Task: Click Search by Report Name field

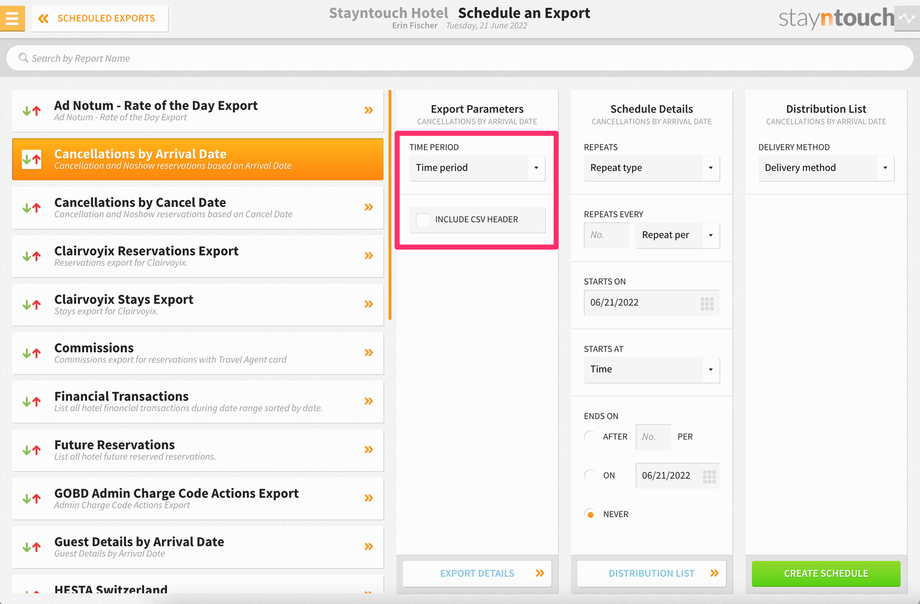Action: (x=459, y=58)
